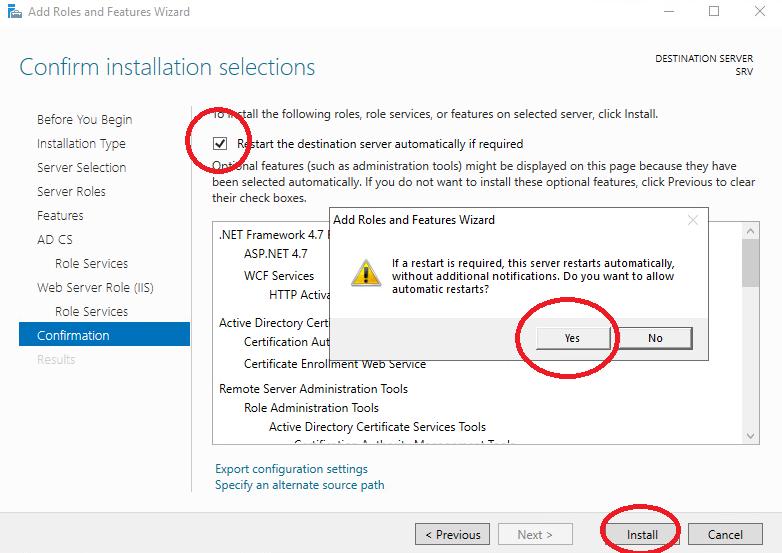Select Role Services under Web Server Role
782x553 pixels.
click(91, 311)
